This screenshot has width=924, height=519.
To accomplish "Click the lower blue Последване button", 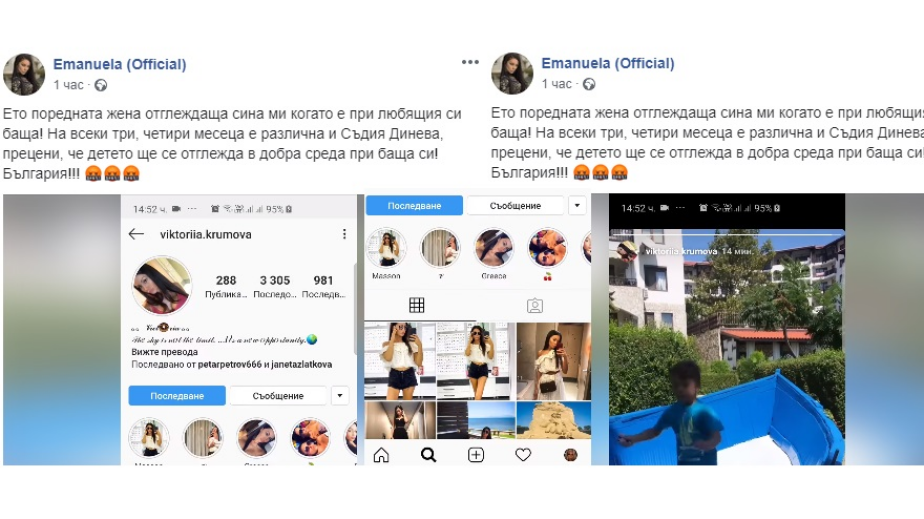I will 177,395.
